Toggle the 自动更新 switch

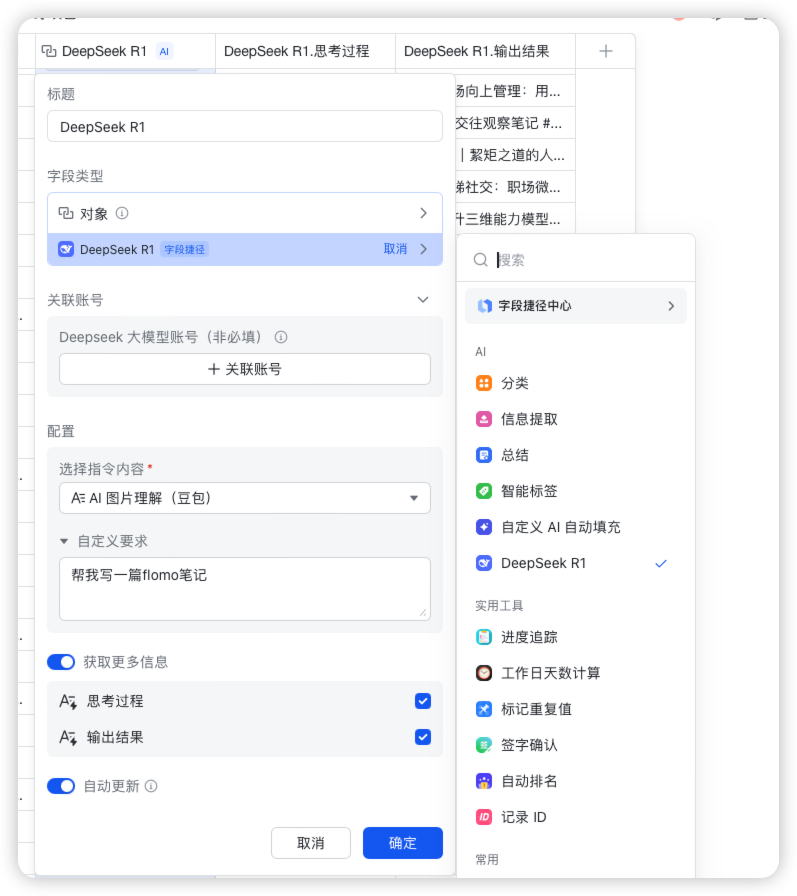coord(61,786)
